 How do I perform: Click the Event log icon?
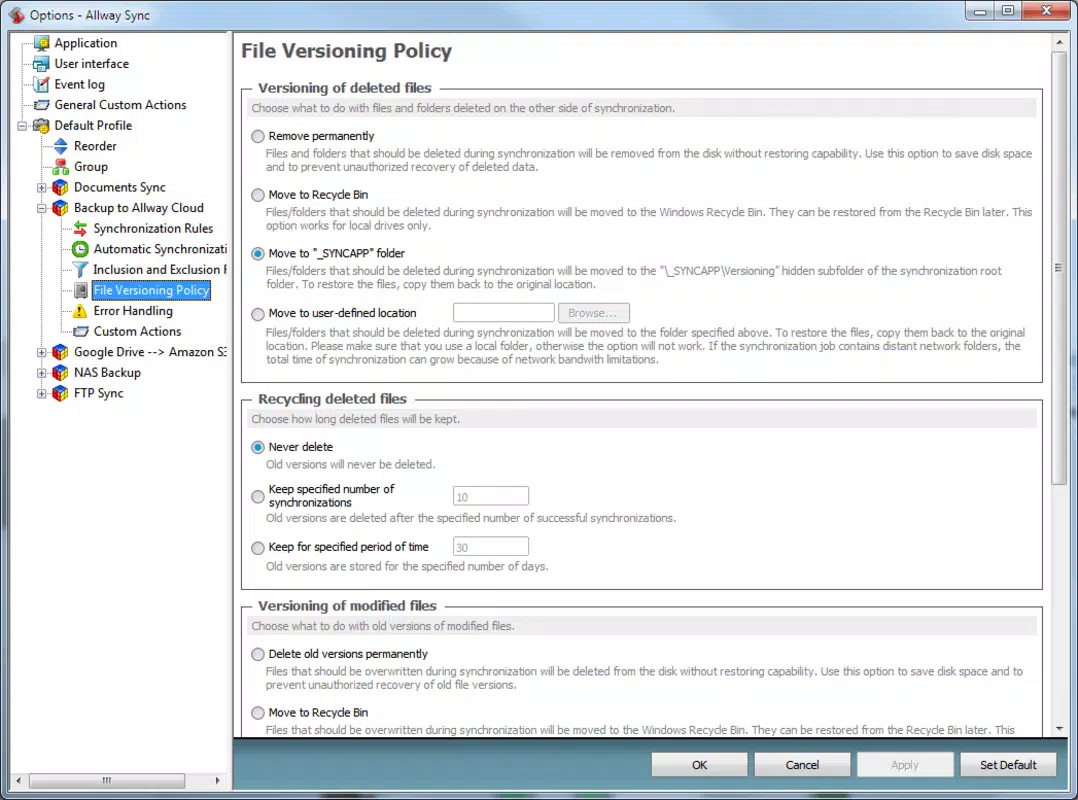(x=42, y=85)
